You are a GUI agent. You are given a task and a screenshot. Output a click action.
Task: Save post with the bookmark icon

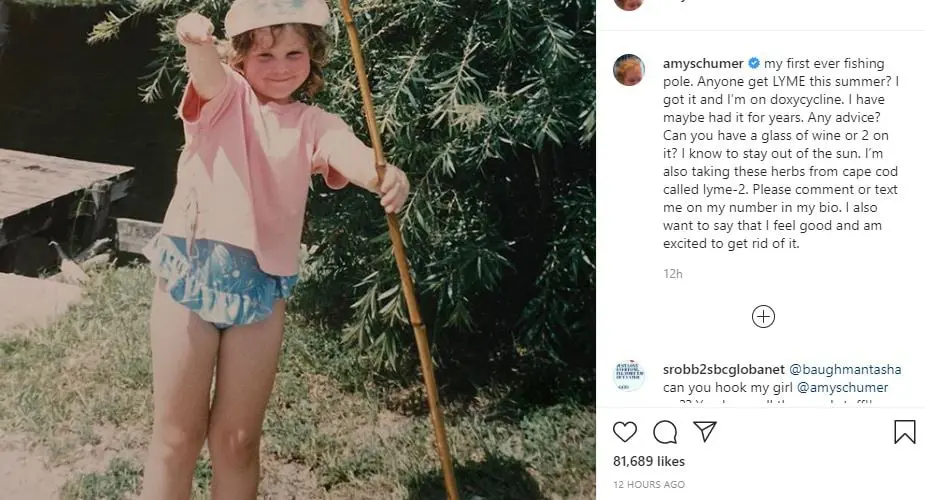904,432
